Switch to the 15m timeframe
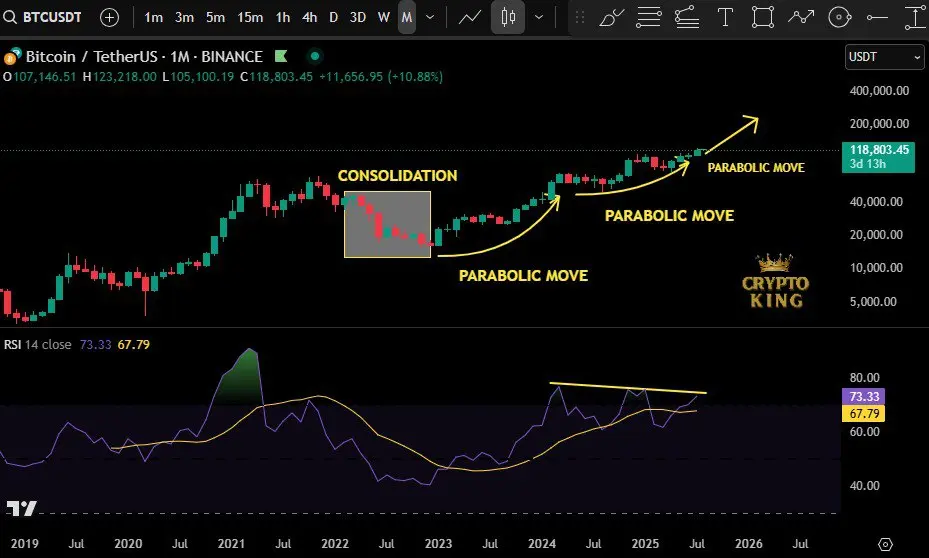Viewport: 929px width, 558px height. tap(250, 17)
